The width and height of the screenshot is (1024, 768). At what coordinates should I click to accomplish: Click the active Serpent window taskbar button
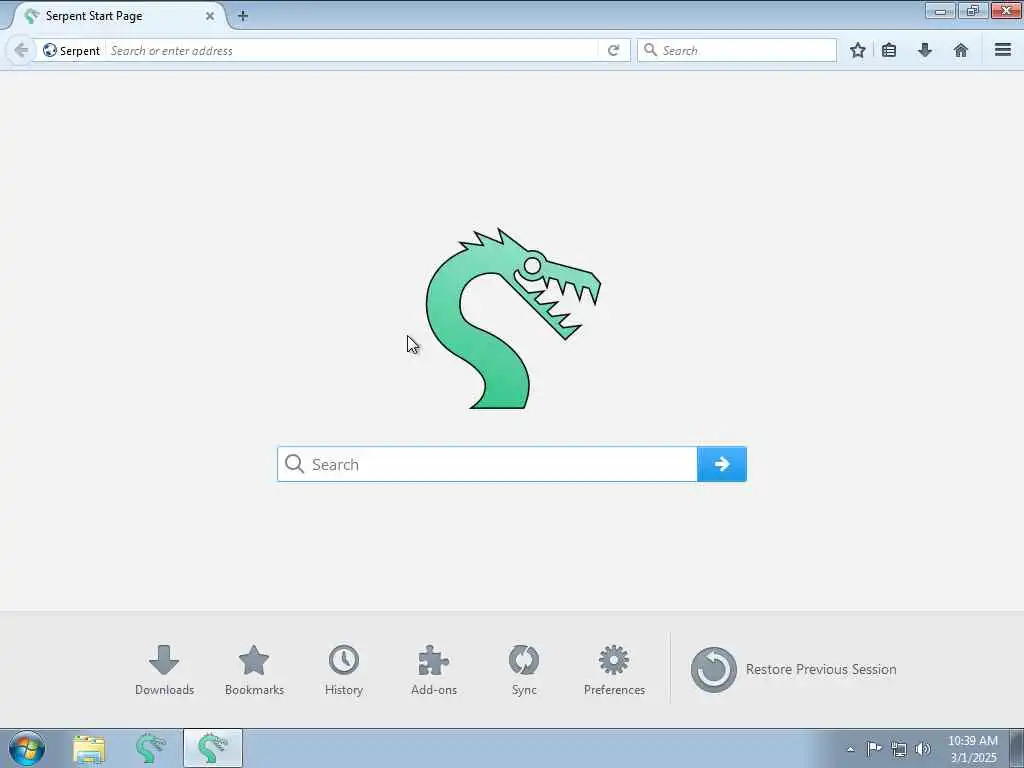coord(213,748)
